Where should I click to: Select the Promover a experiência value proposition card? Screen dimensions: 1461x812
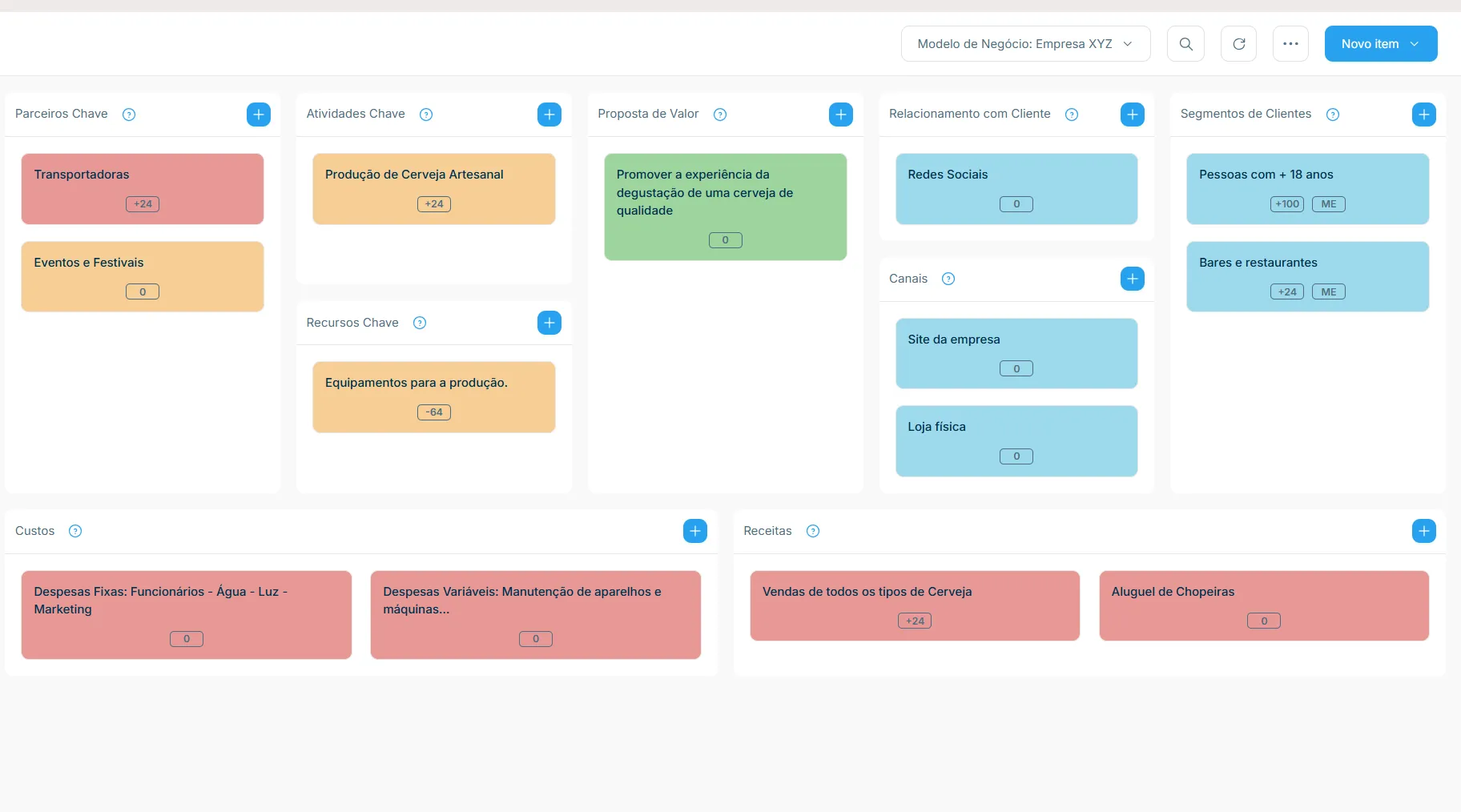coord(726,207)
